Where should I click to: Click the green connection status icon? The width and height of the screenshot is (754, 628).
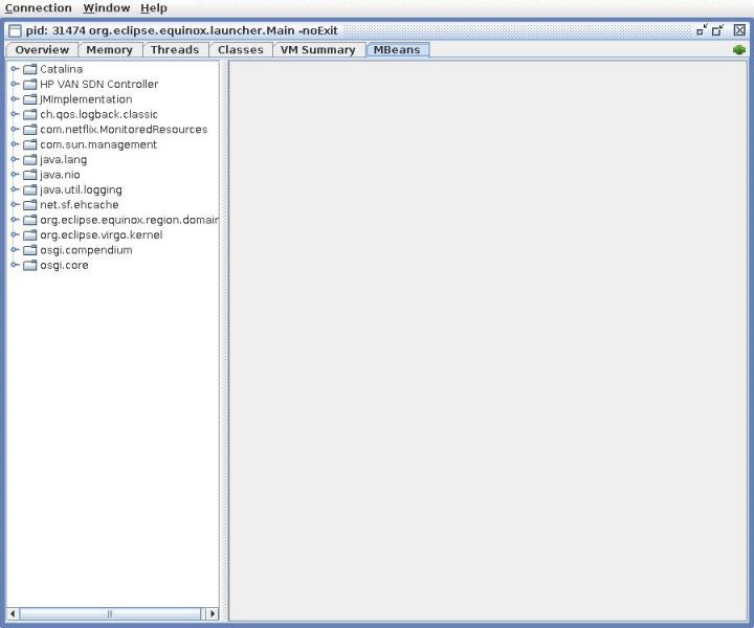click(739, 50)
